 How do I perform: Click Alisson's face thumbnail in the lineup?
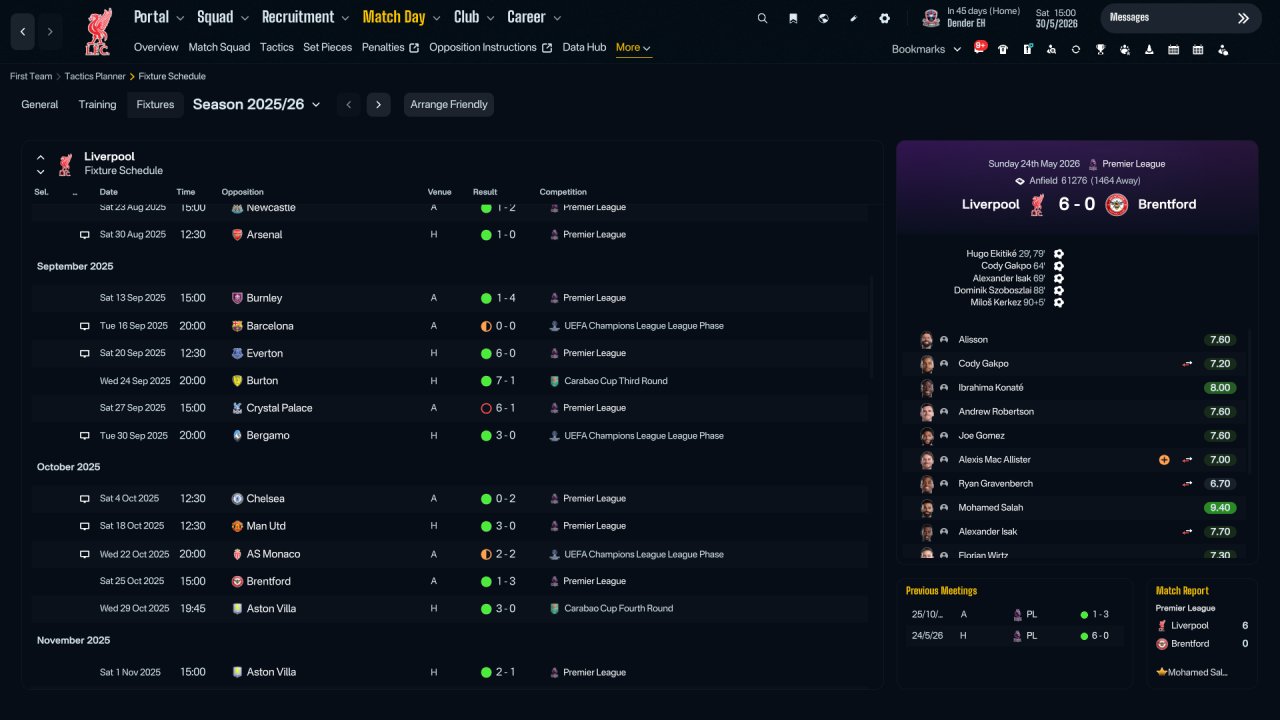927,340
